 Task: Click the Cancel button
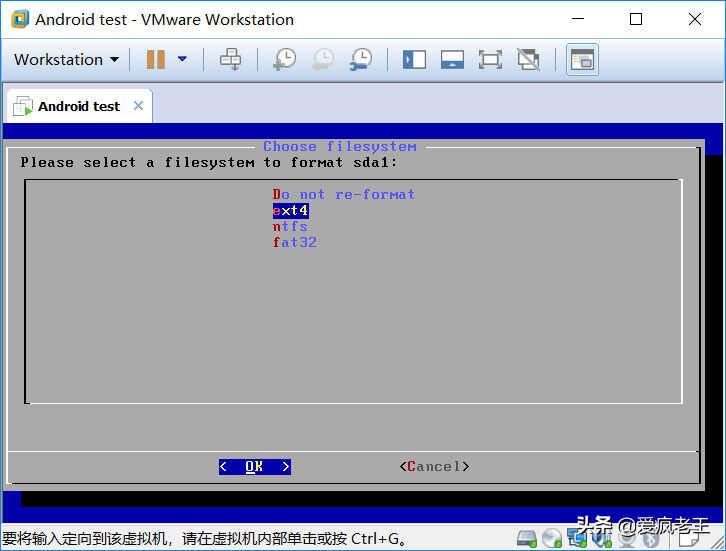[x=434, y=467]
